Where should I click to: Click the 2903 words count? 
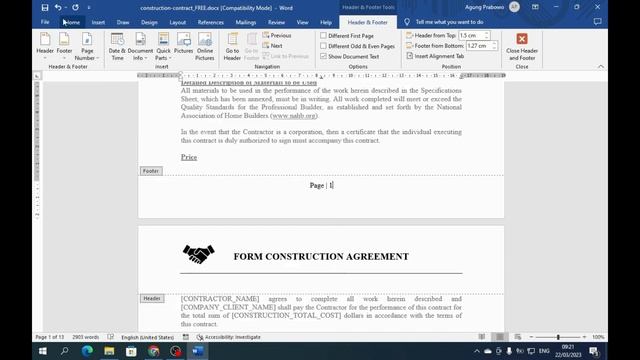[85, 337]
